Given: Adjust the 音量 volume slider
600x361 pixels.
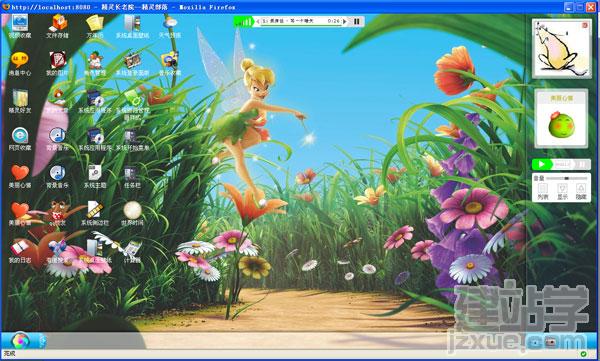Looking at the screenshot, I should click(567, 178).
